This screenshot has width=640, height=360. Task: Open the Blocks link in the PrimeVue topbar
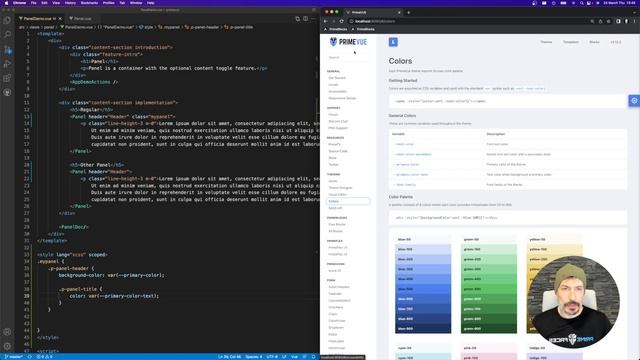pyautogui.click(x=595, y=42)
